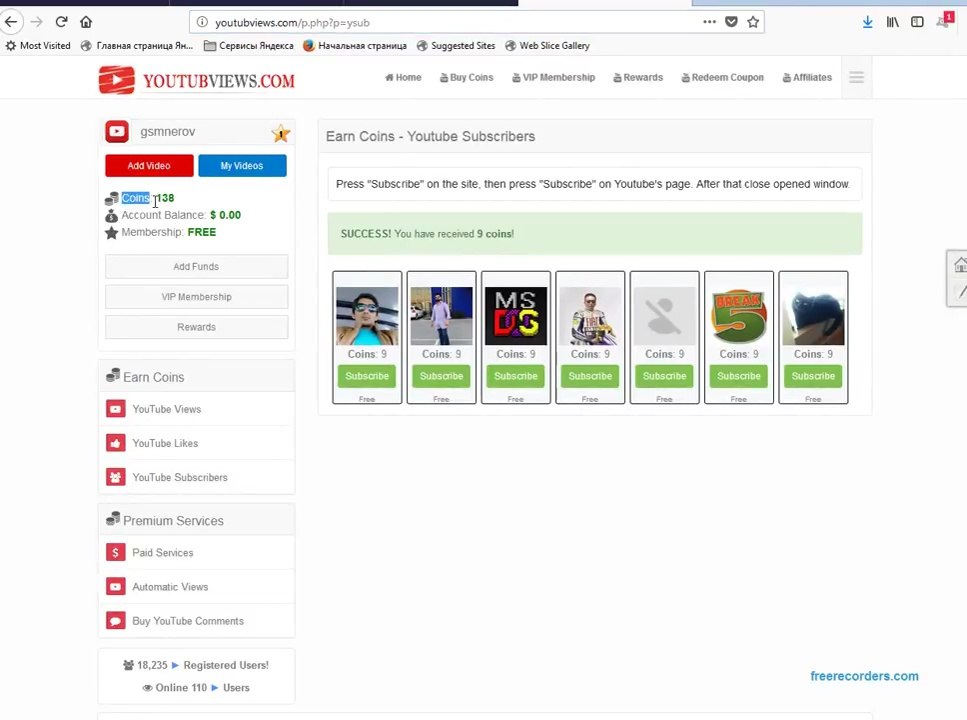Click the sidebar VIP Membership button
This screenshot has width=967, height=720.
196,297
